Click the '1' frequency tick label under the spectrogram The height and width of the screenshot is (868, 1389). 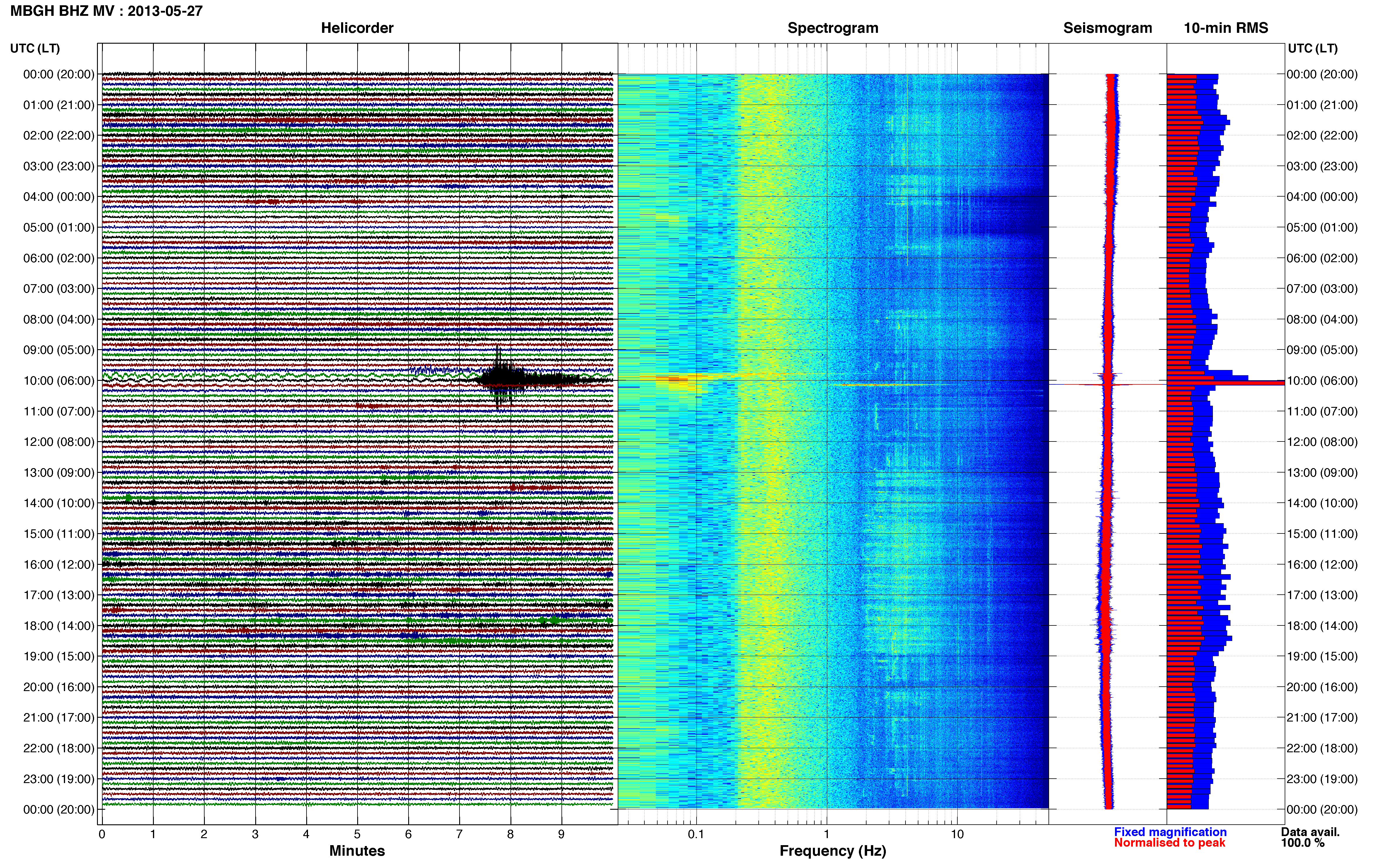tap(827, 834)
